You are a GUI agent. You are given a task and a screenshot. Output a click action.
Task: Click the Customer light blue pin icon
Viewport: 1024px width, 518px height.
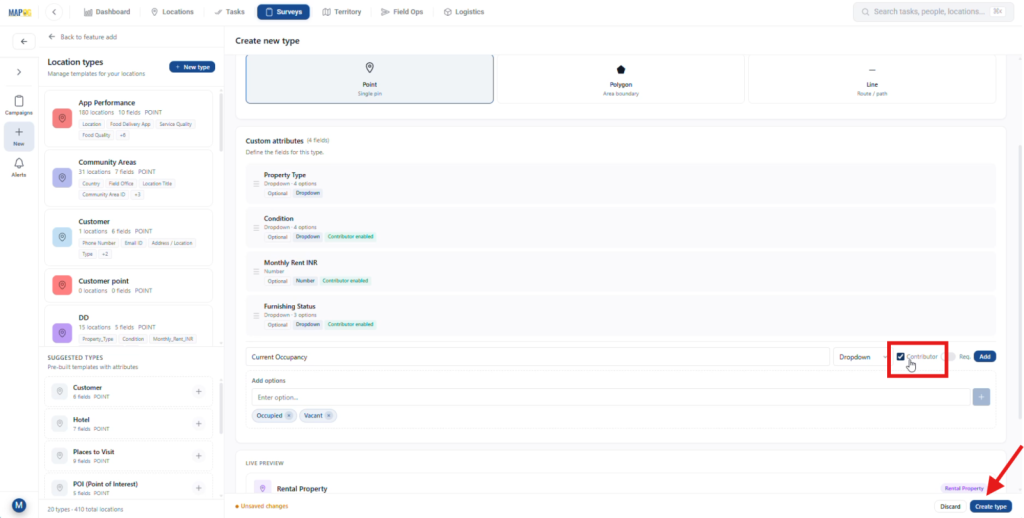click(62, 237)
